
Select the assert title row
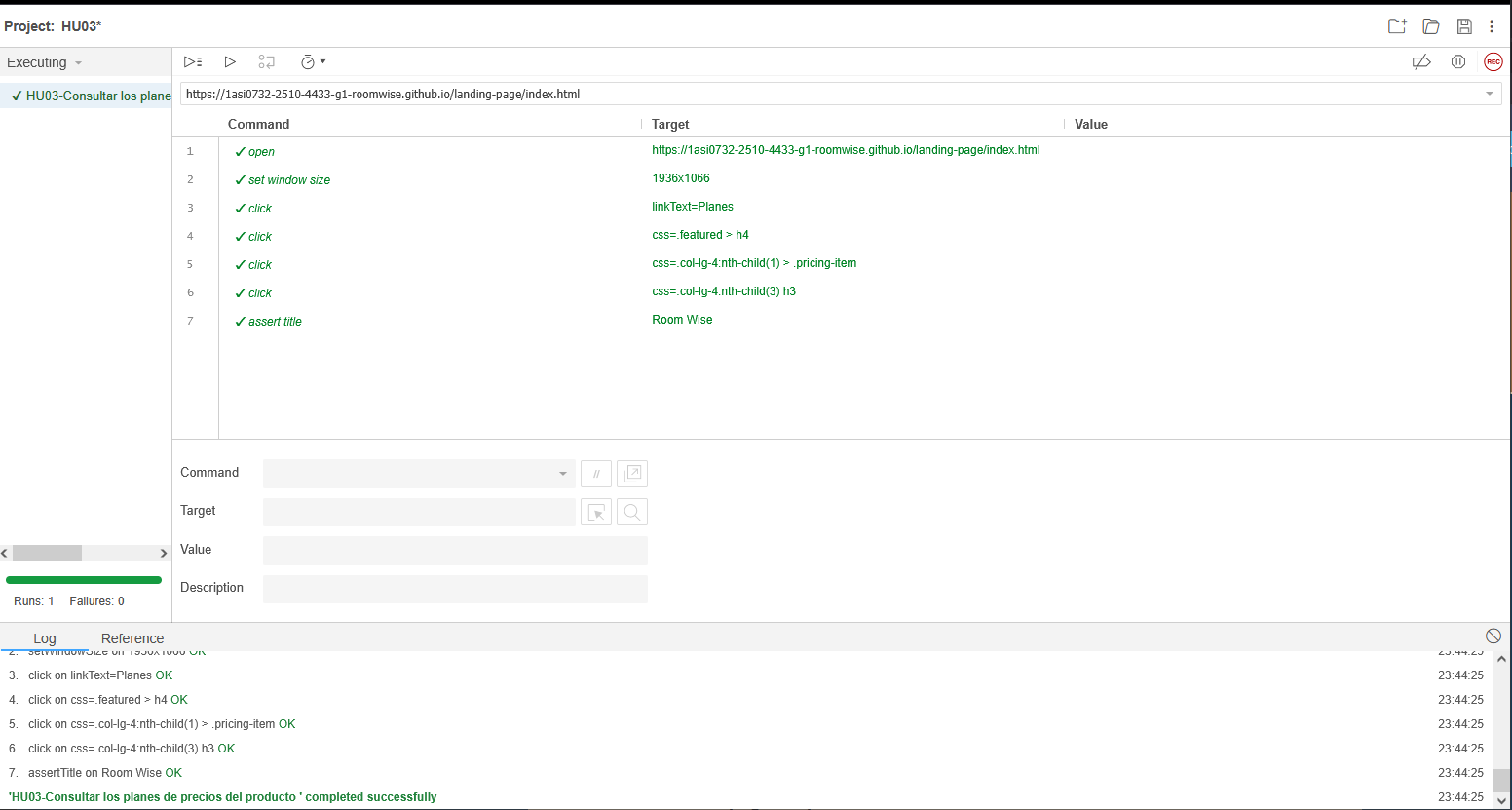click(x=842, y=321)
